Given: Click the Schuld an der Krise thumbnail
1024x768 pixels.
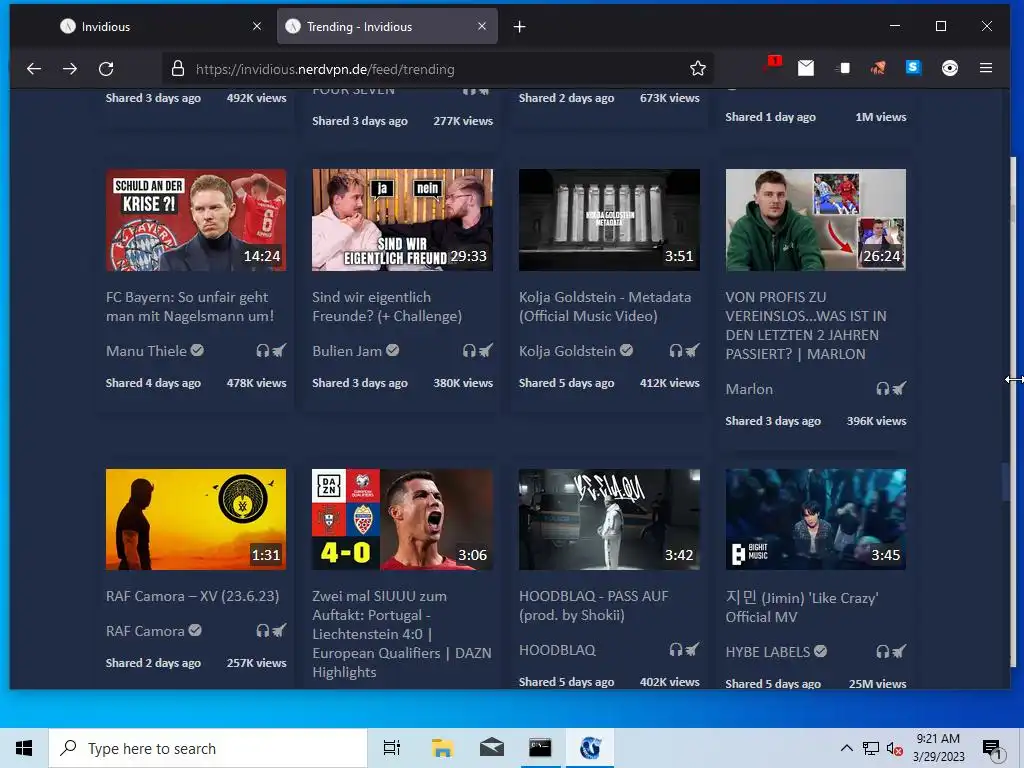Looking at the screenshot, I should 196,219.
